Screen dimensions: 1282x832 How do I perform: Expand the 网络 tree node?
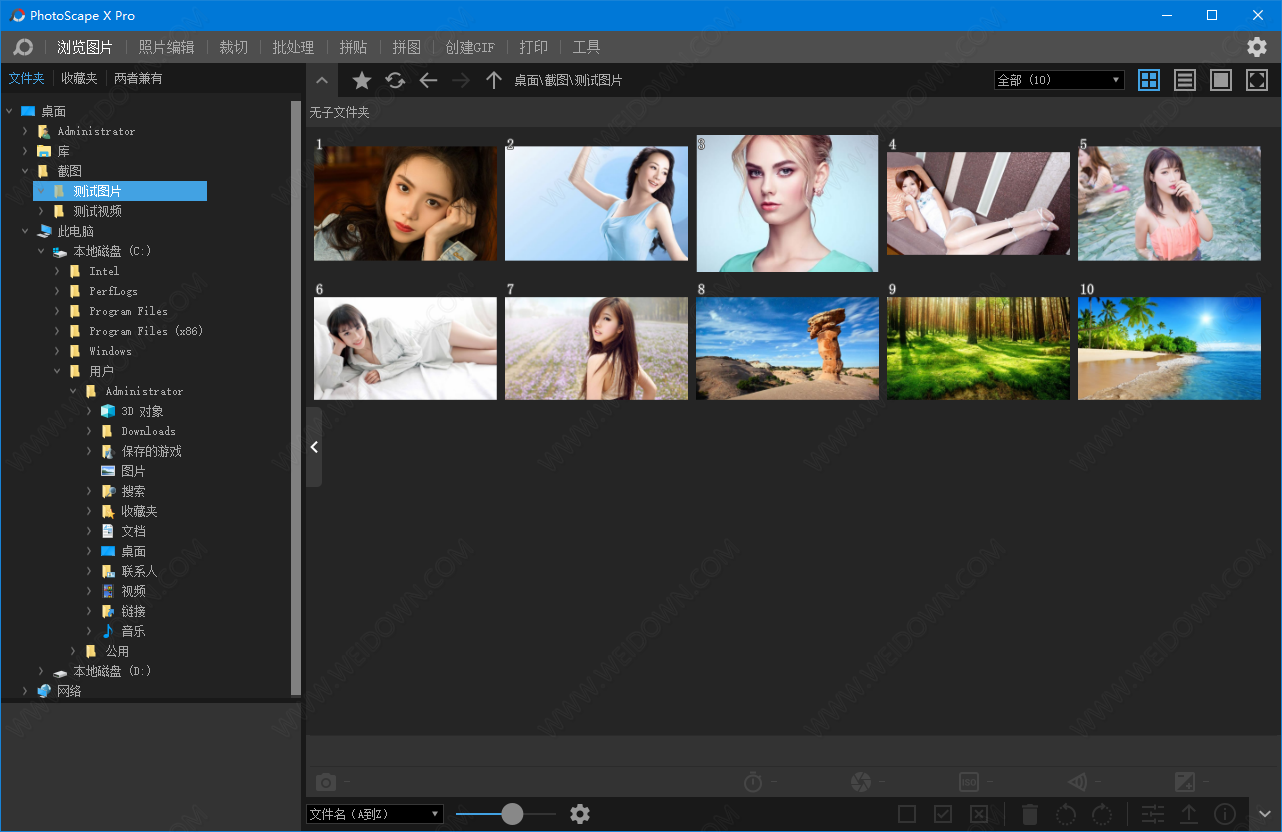[25, 691]
